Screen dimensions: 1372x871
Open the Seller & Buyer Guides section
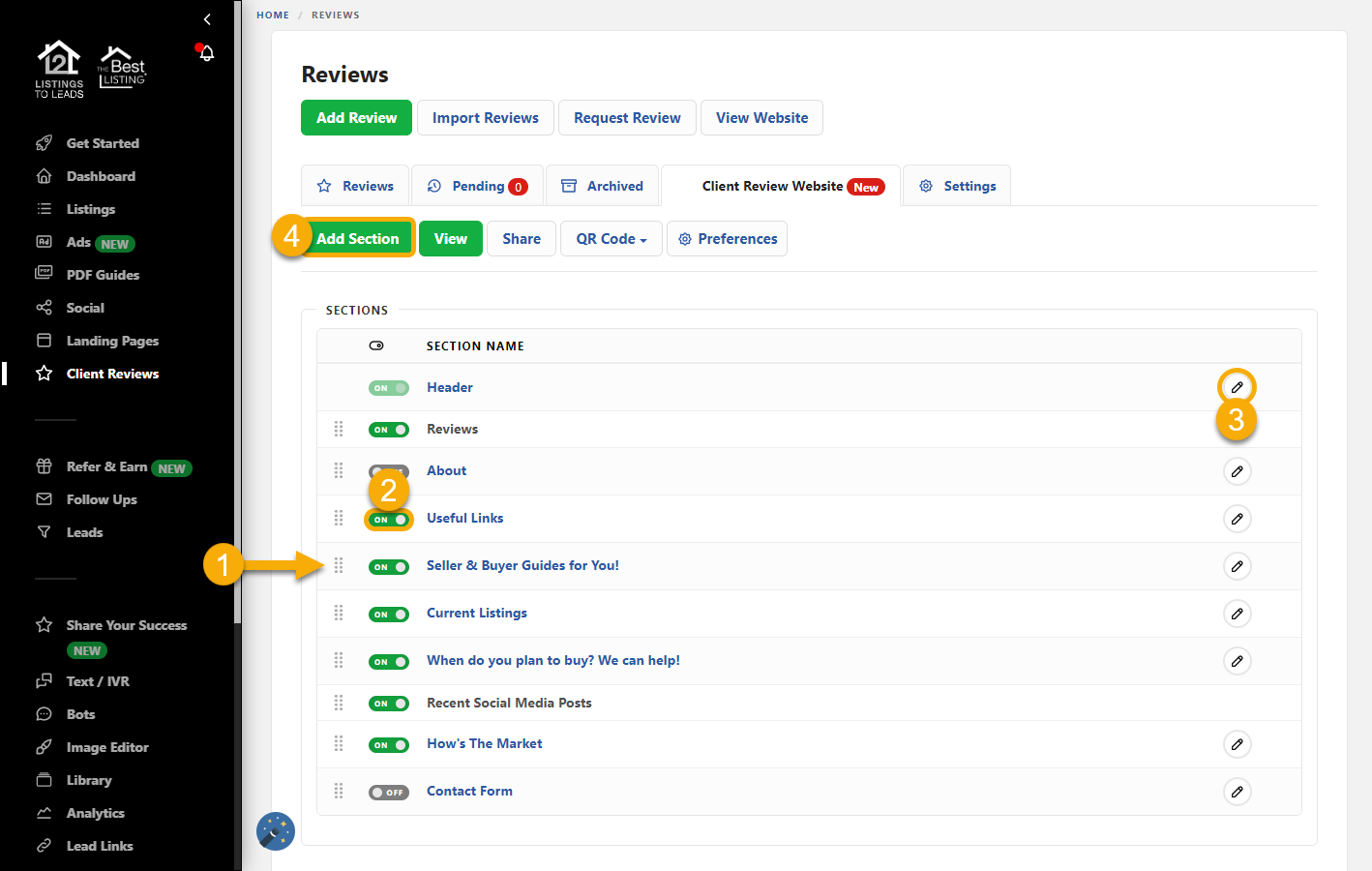(522, 565)
